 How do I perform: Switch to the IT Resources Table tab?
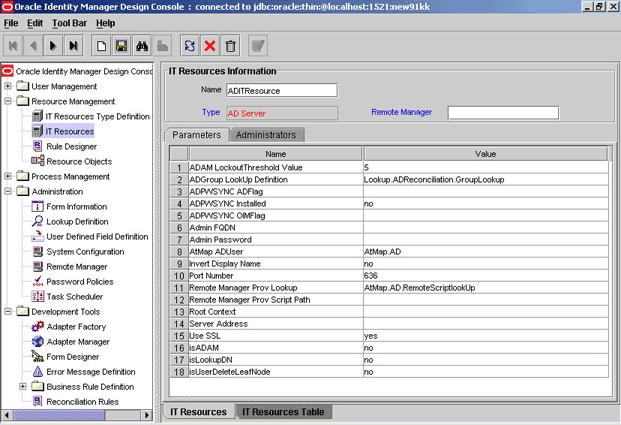(283, 412)
